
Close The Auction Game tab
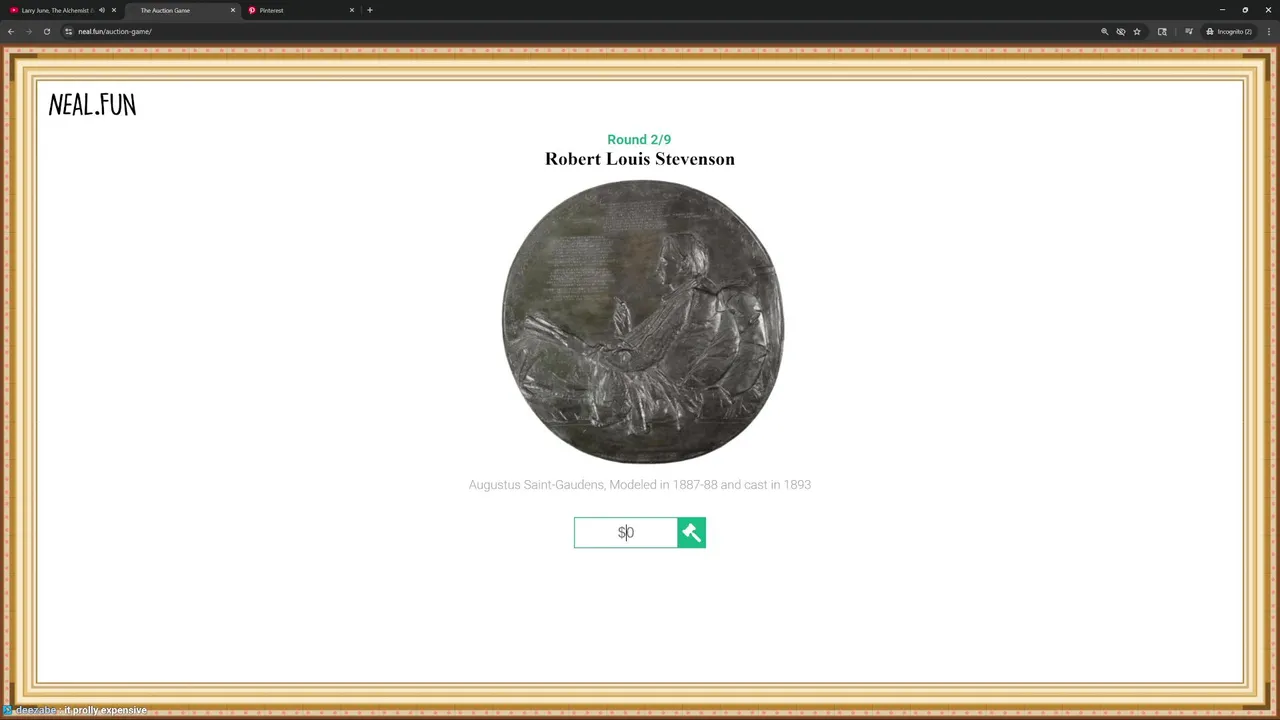tap(233, 10)
